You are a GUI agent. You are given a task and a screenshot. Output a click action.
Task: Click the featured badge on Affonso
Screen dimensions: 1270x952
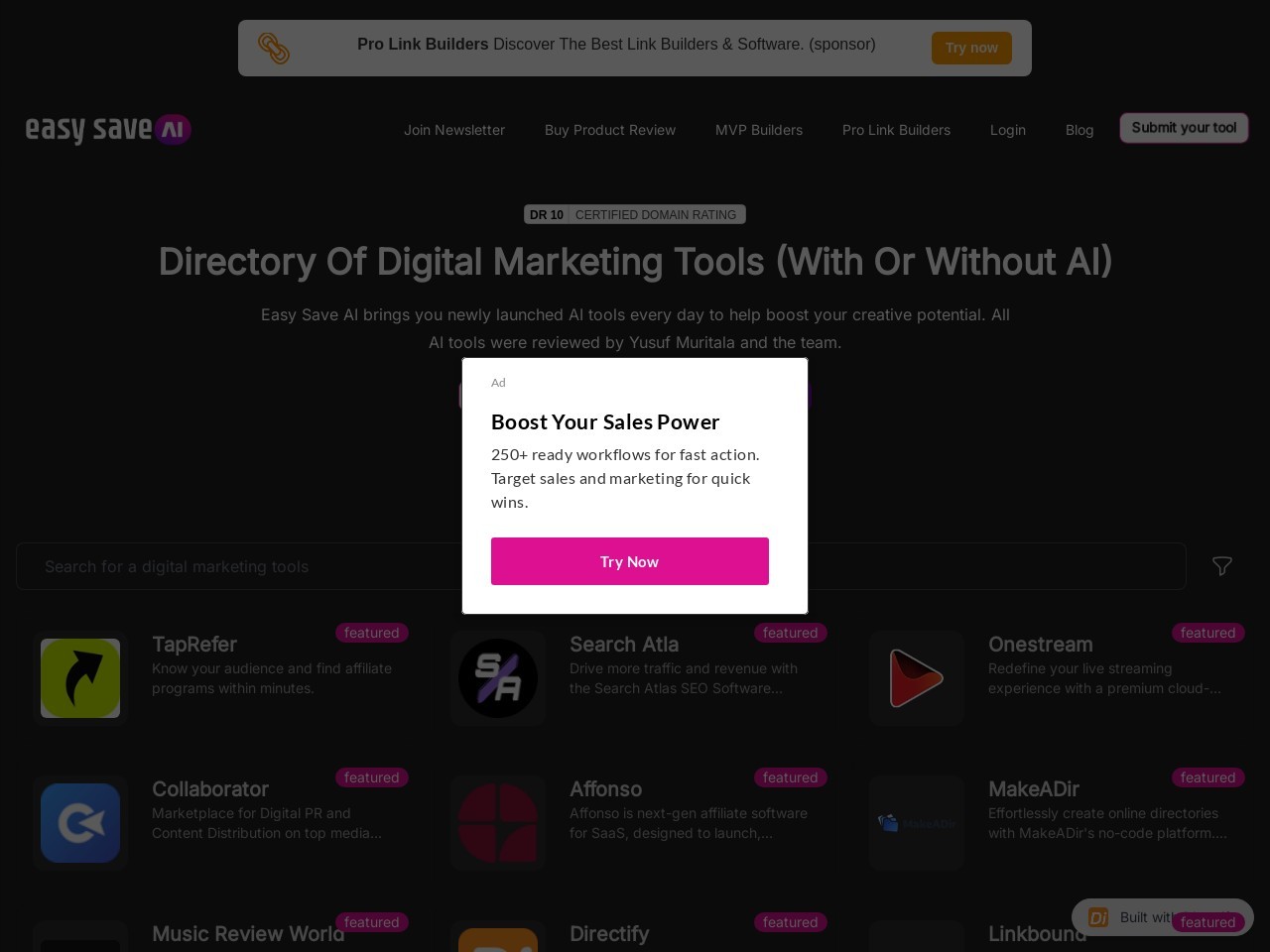click(x=791, y=777)
